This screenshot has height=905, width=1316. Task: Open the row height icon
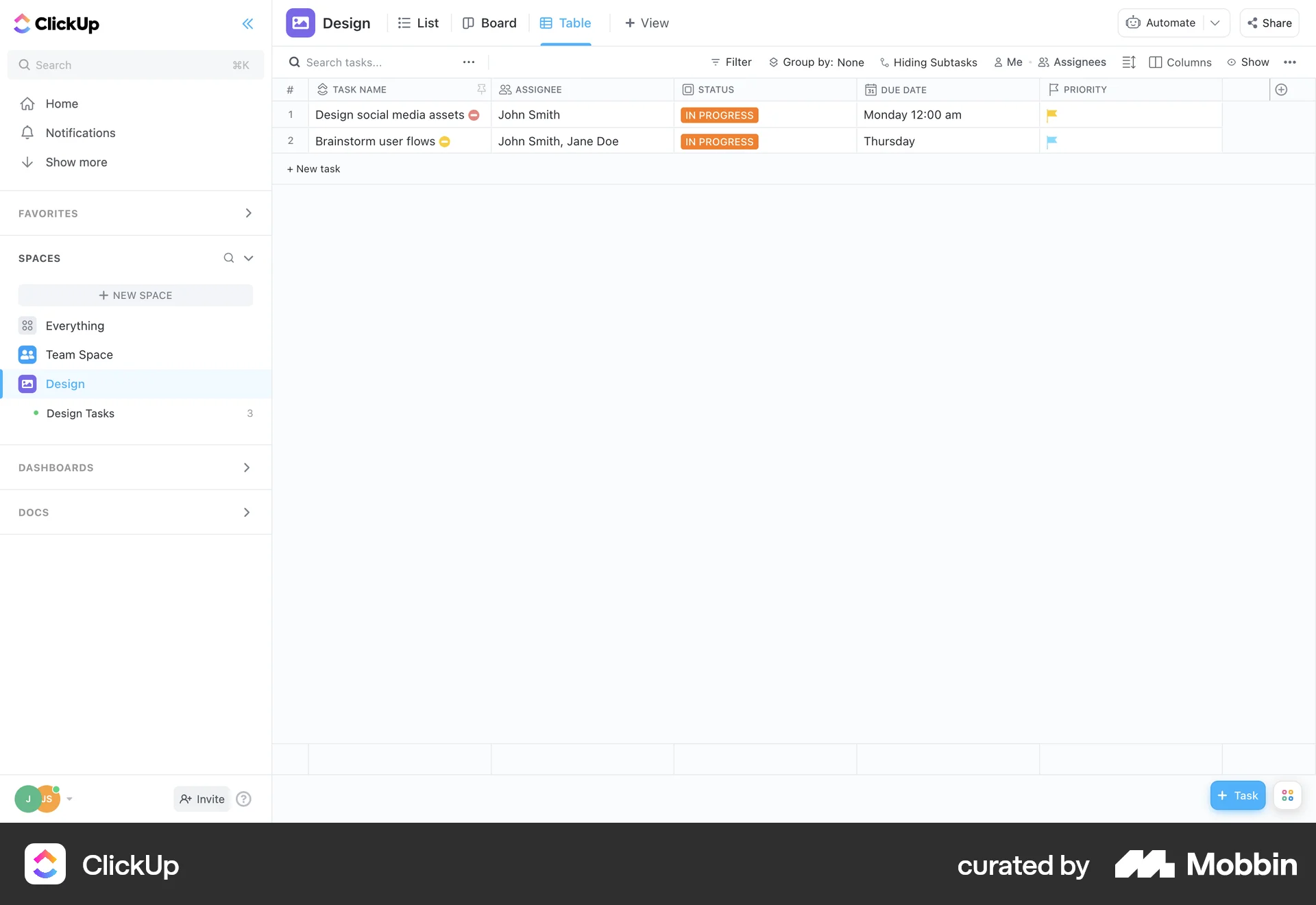point(1129,62)
